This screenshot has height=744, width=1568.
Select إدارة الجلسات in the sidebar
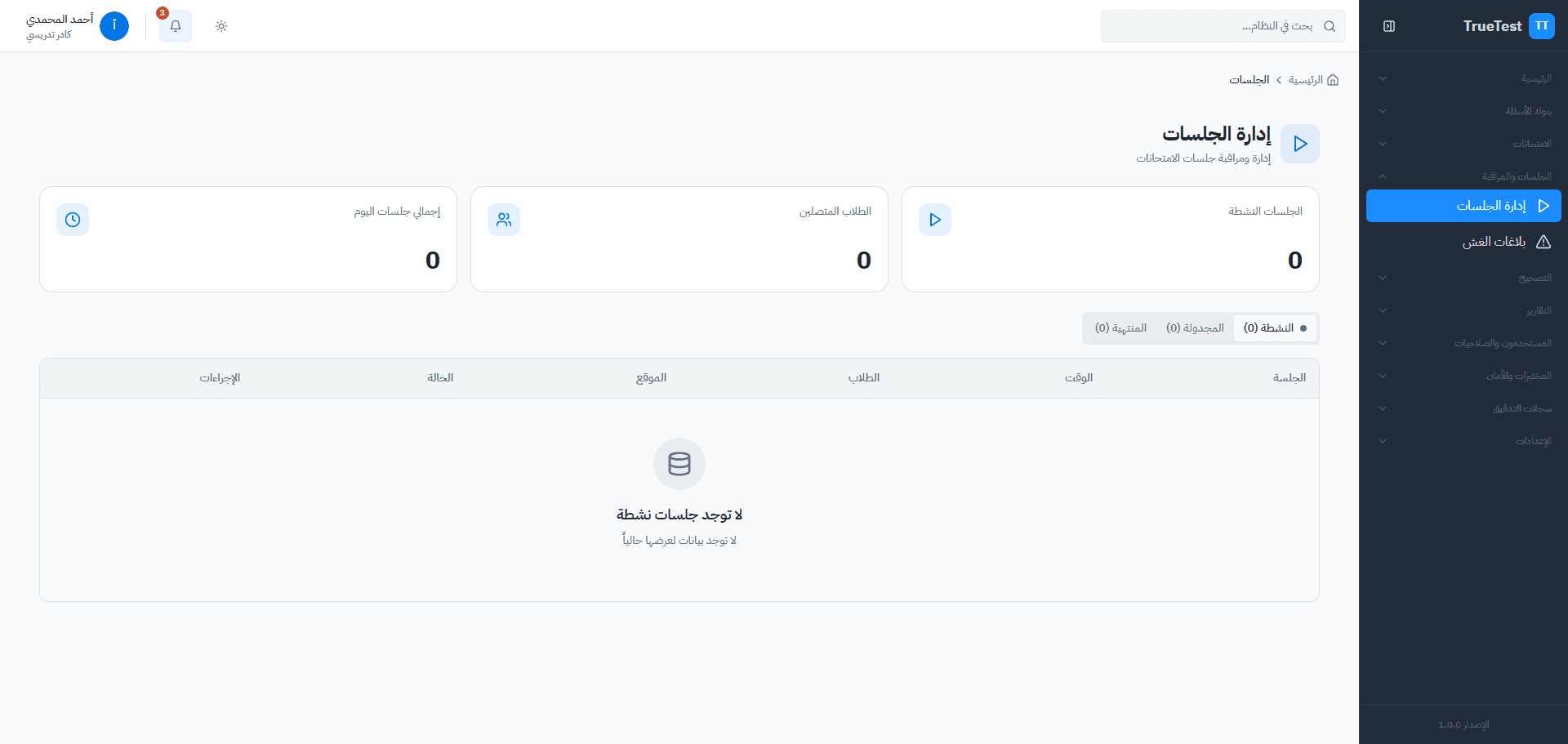point(1463,206)
